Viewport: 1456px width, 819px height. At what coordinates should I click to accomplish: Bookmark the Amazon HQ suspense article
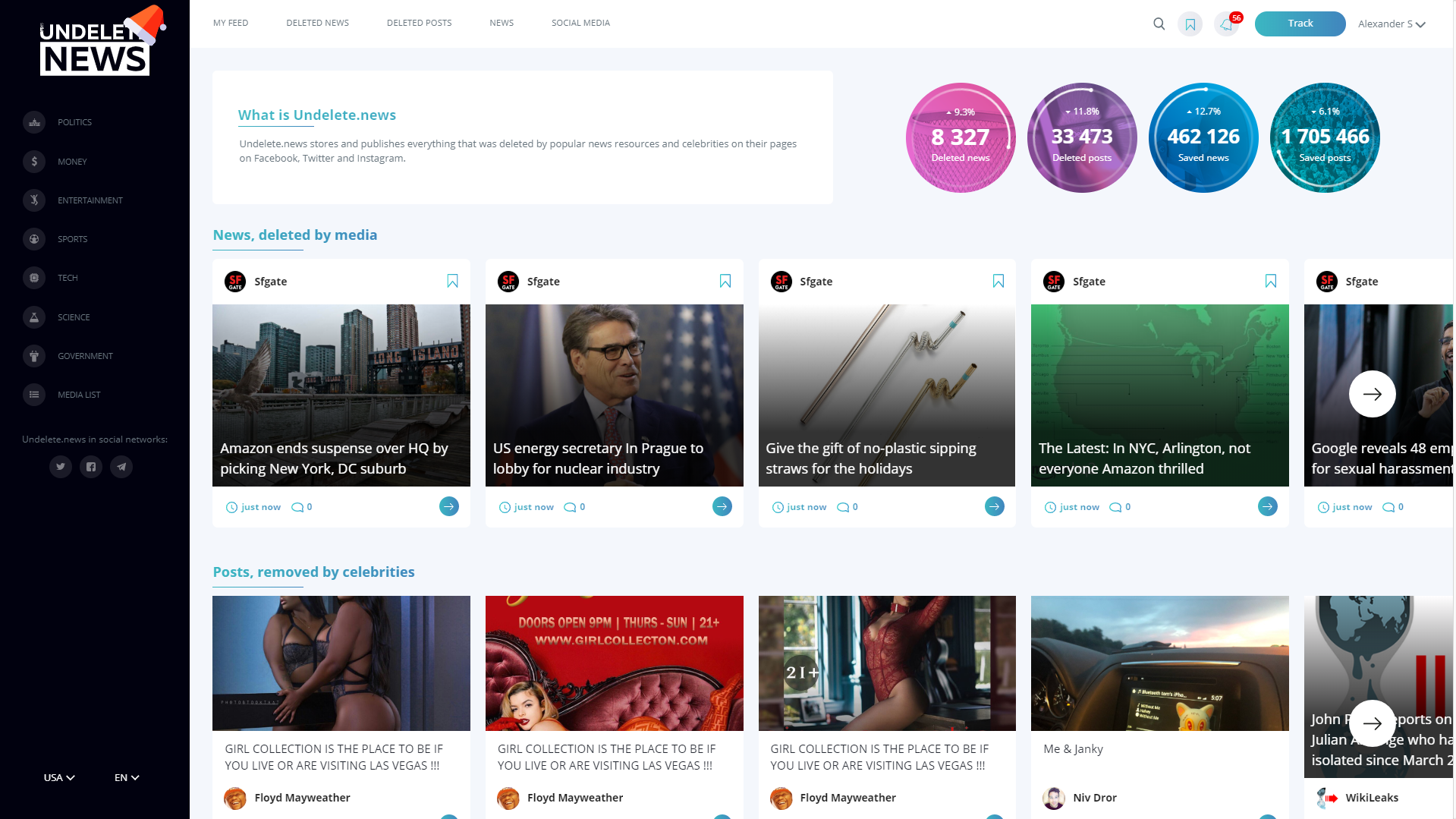click(452, 282)
